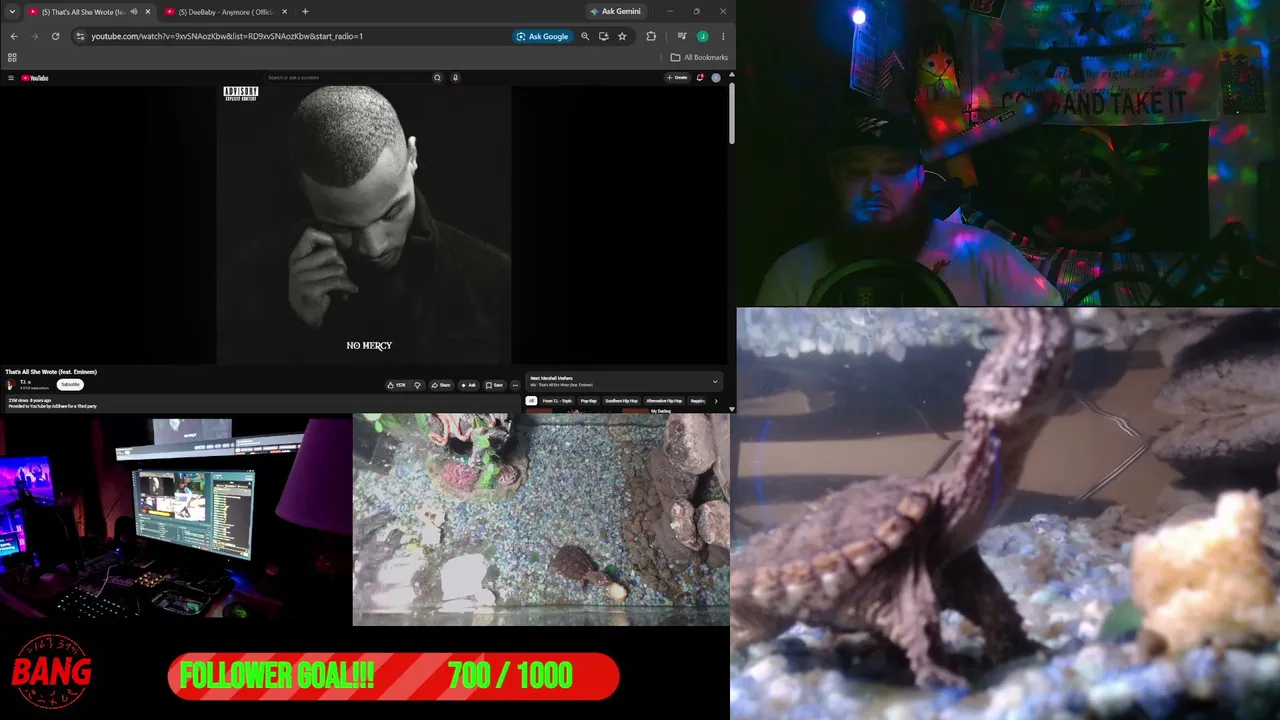Select the Southern Hip Hop chip
Viewport: 1280px width, 720px height.
(x=621, y=401)
